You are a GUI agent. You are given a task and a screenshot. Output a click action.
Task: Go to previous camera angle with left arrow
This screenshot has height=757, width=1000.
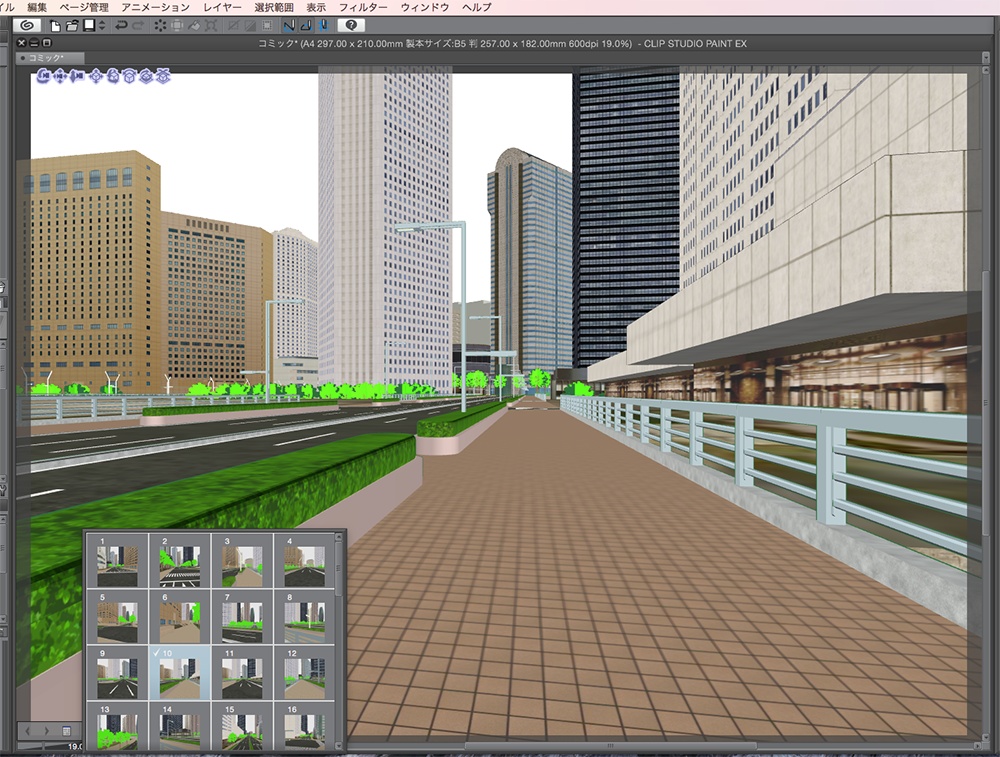point(28,730)
